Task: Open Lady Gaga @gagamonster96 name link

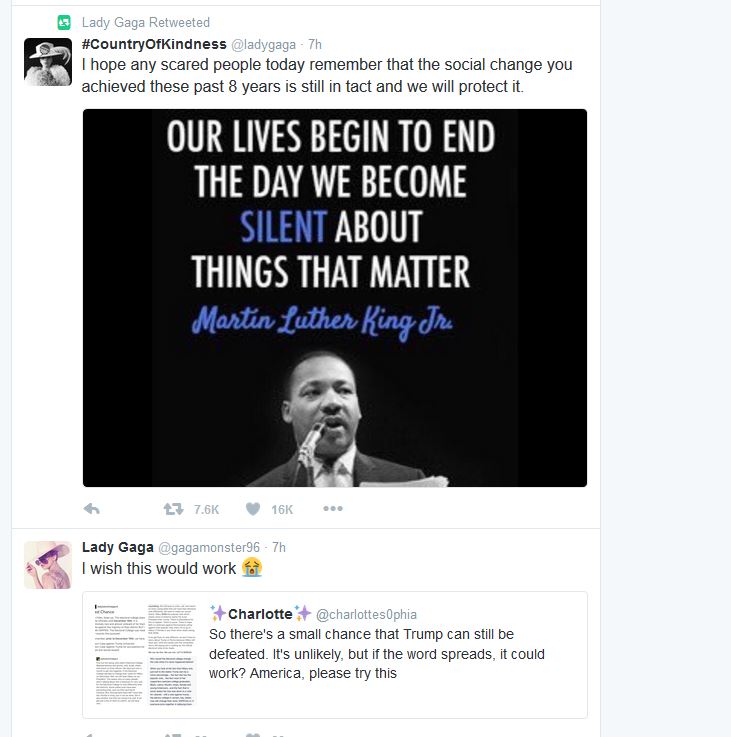Action: [118, 547]
